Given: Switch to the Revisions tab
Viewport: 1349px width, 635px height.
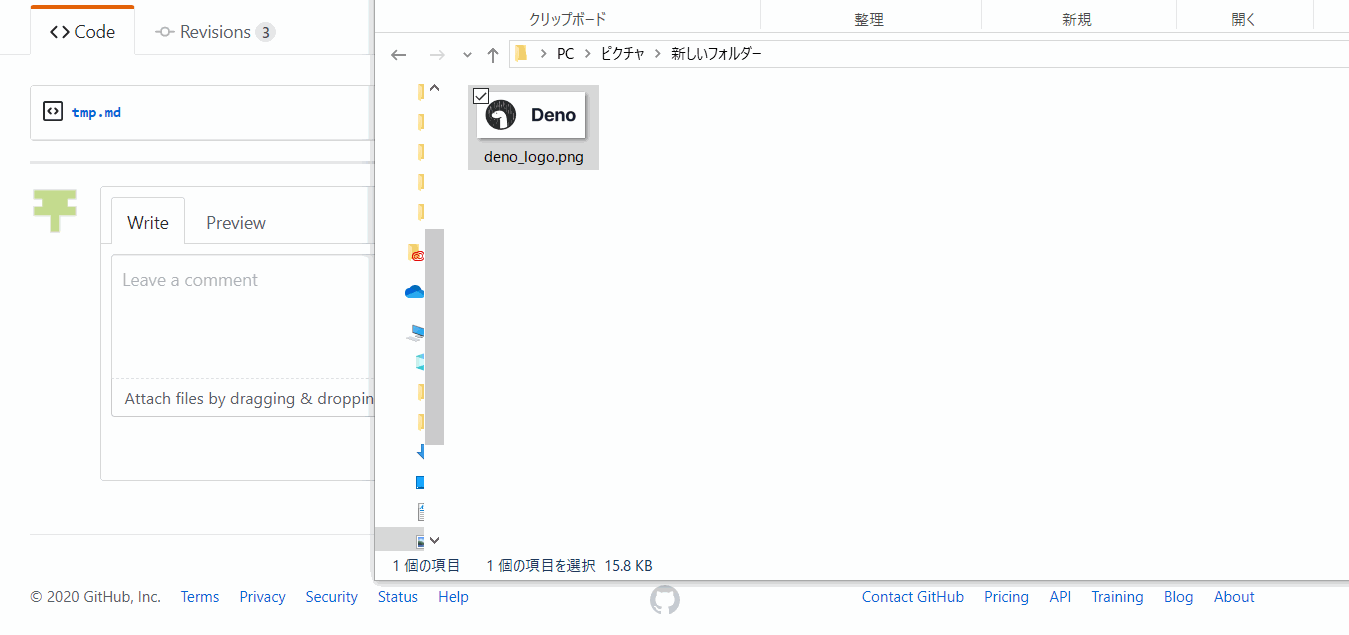Looking at the screenshot, I should coord(215,32).
